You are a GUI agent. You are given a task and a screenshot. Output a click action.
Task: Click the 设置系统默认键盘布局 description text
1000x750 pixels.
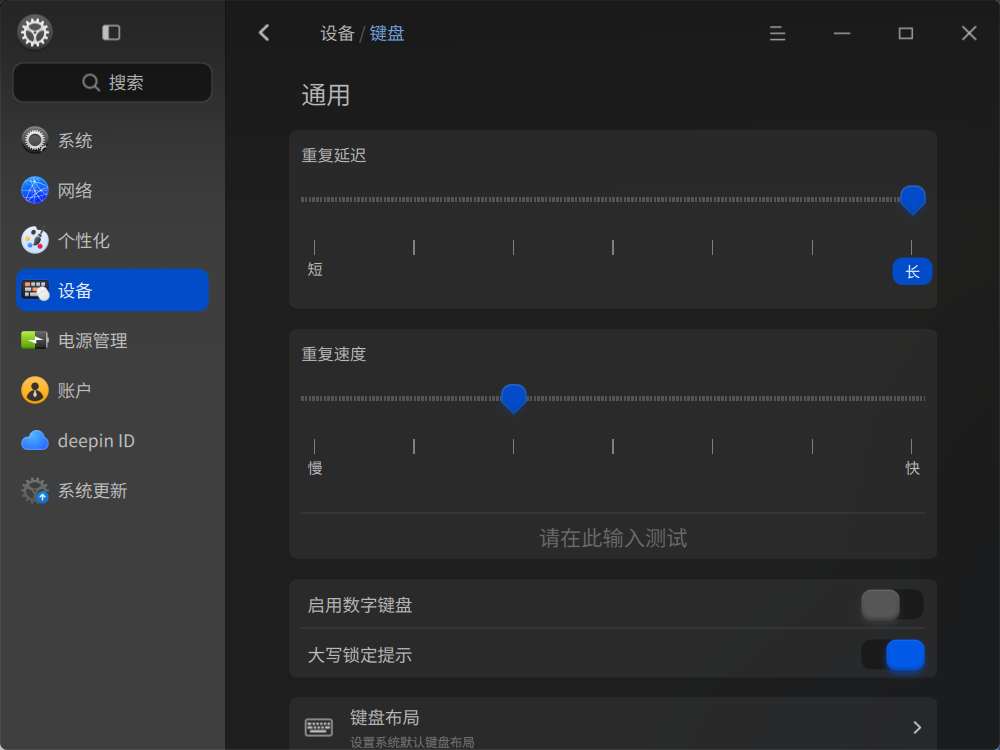tap(412, 742)
